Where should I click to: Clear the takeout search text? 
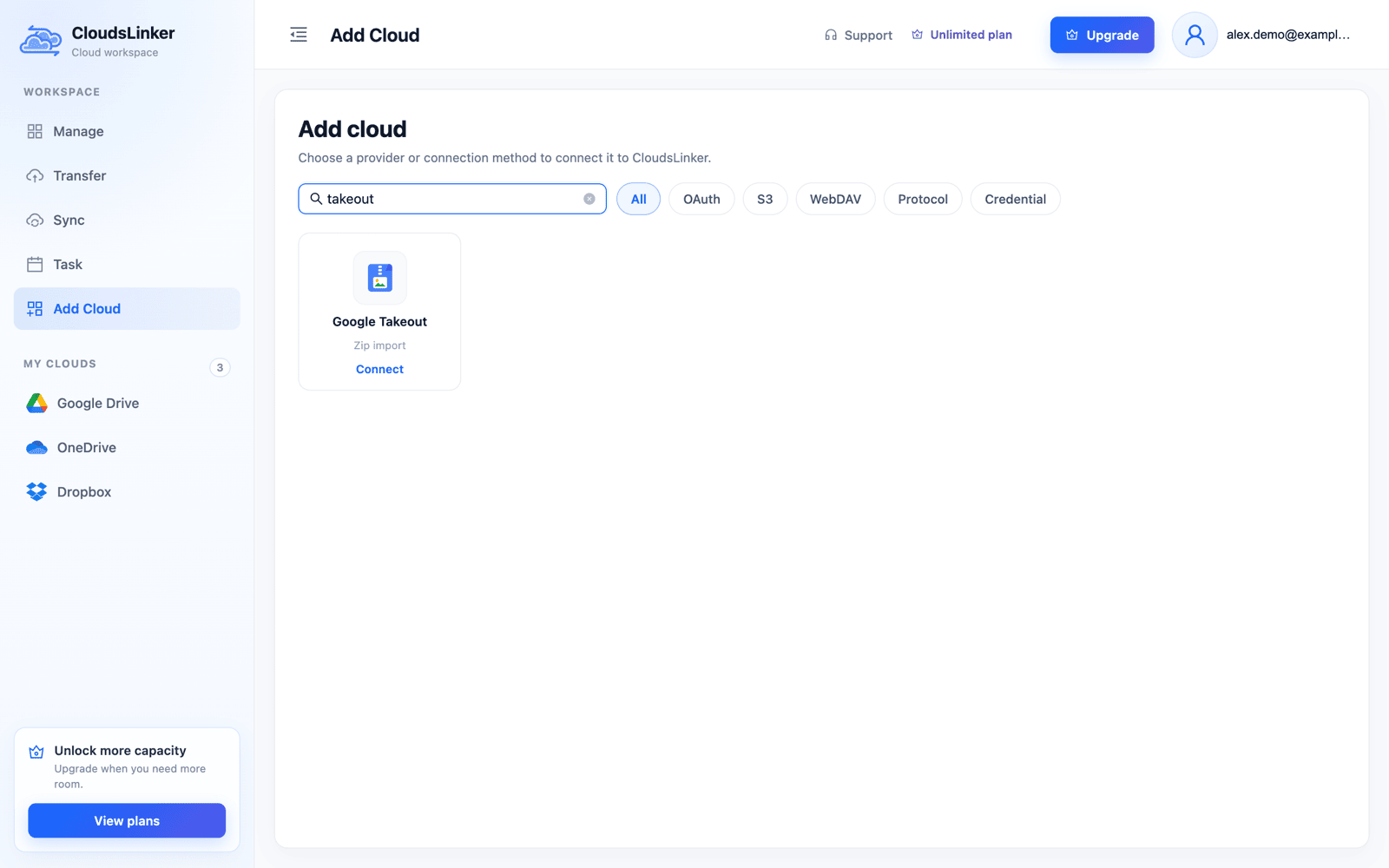pyautogui.click(x=589, y=199)
